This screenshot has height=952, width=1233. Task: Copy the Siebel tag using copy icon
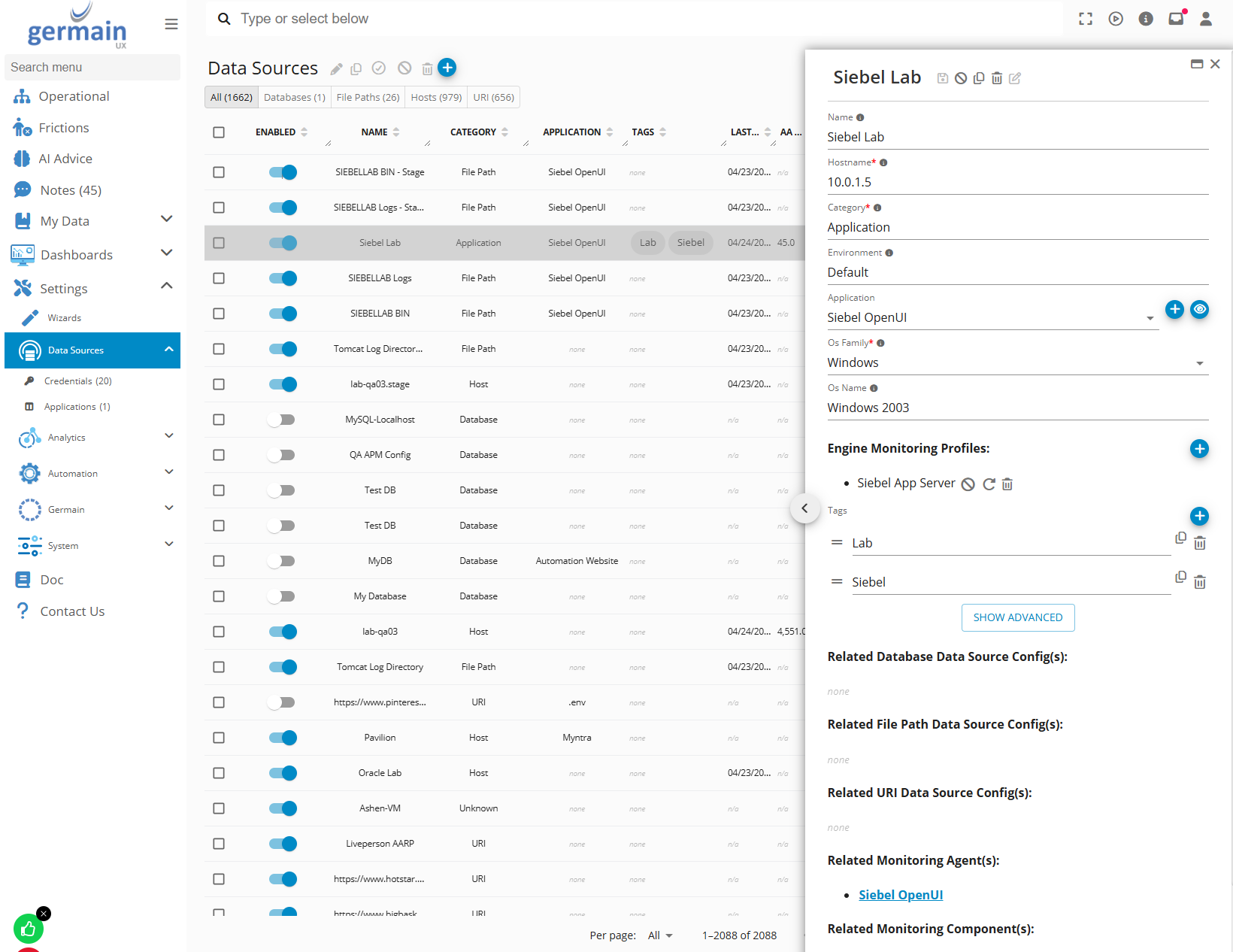(1180, 578)
